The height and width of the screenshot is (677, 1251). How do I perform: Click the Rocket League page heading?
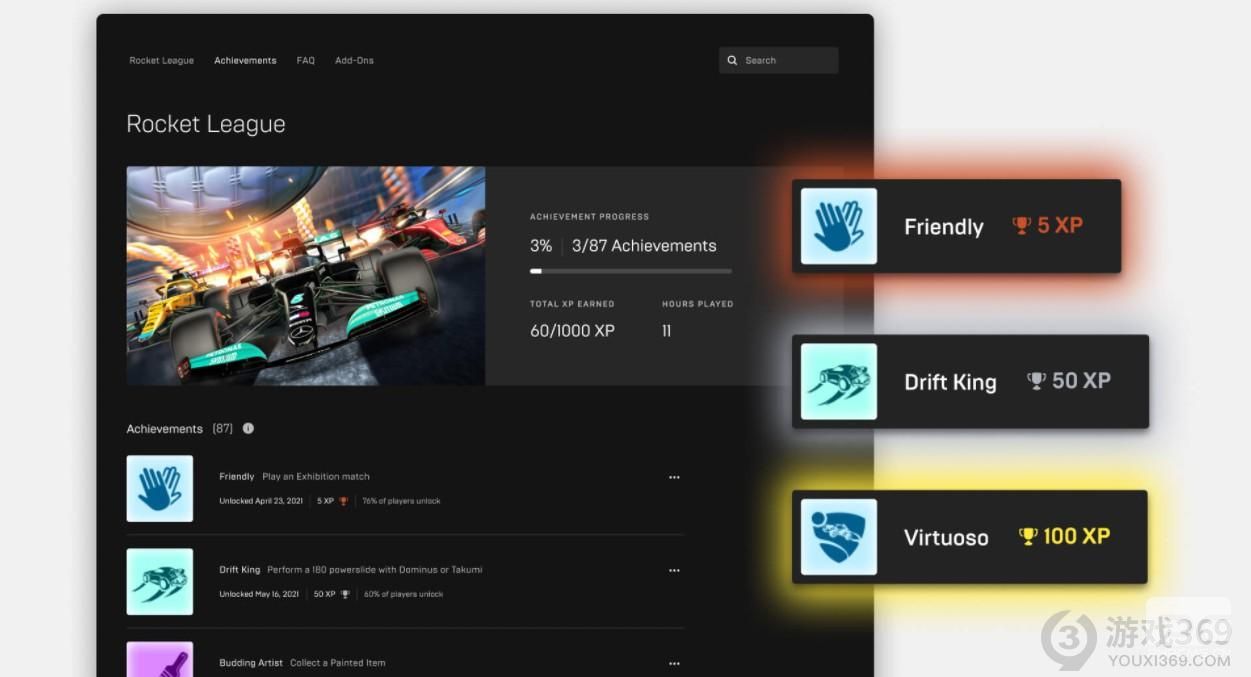click(206, 124)
